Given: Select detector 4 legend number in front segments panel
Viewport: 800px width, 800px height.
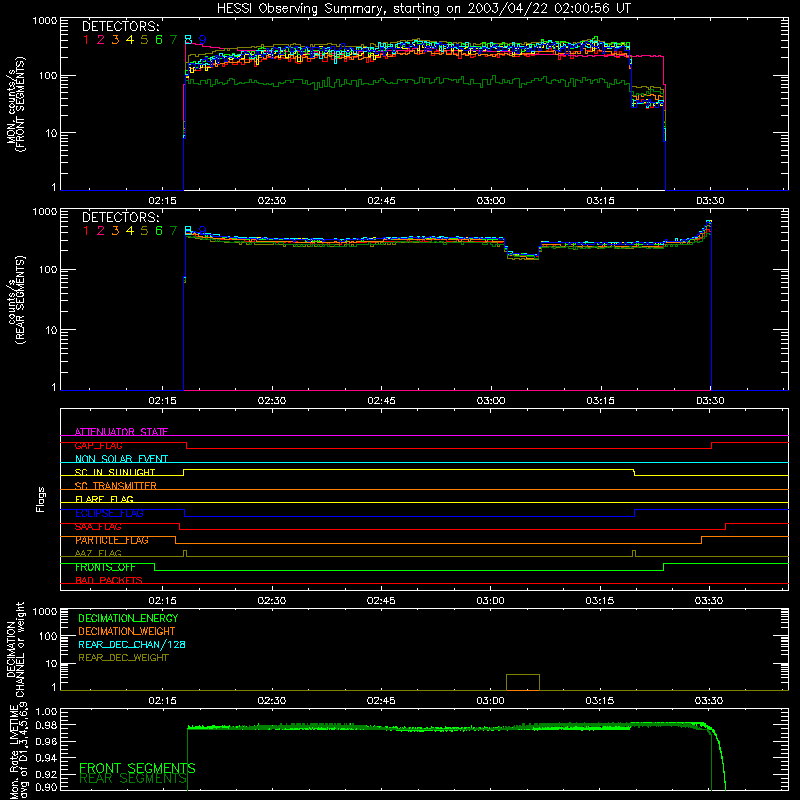Looking at the screenshot, I should (130, 40).
